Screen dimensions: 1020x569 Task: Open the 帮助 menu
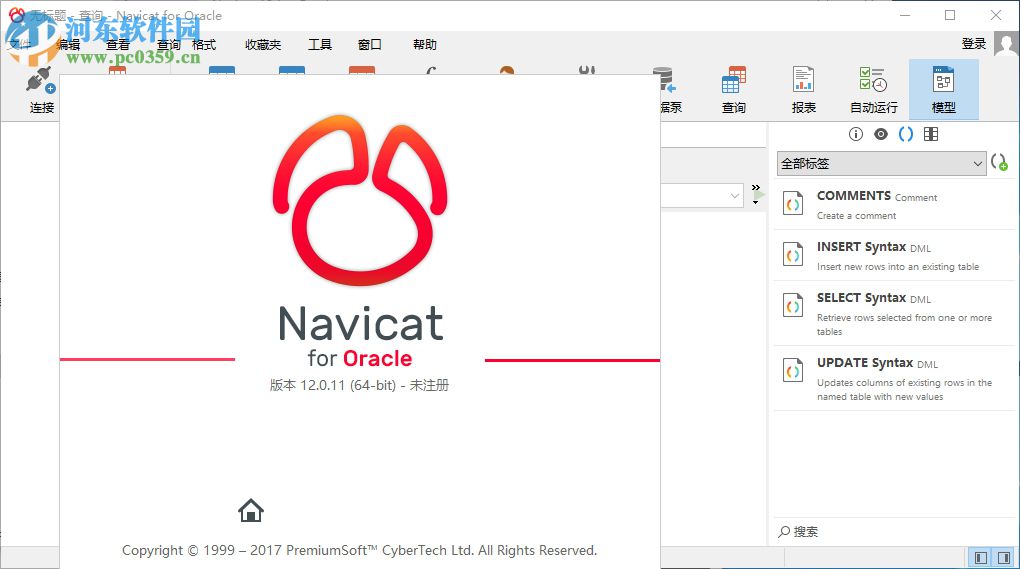425,44
